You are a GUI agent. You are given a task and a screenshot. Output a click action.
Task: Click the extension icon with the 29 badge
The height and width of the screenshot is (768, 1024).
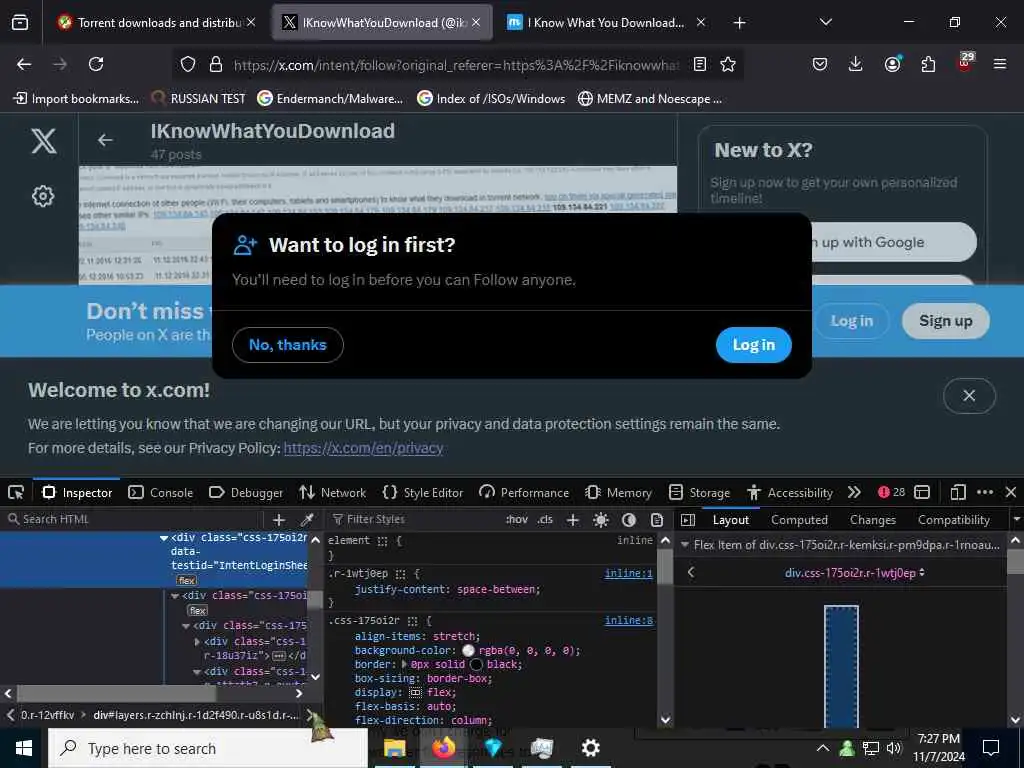[x=965, y=63]
